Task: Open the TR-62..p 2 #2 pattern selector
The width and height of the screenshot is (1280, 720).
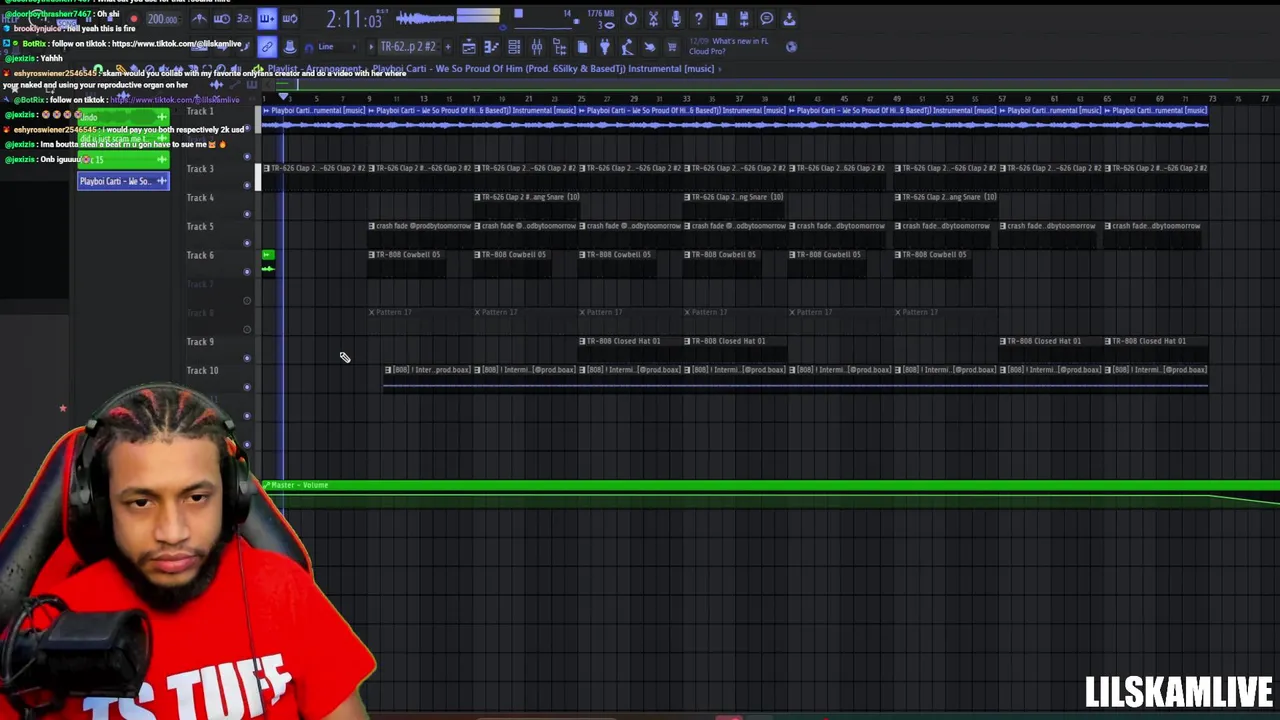Action: point(408,47)
